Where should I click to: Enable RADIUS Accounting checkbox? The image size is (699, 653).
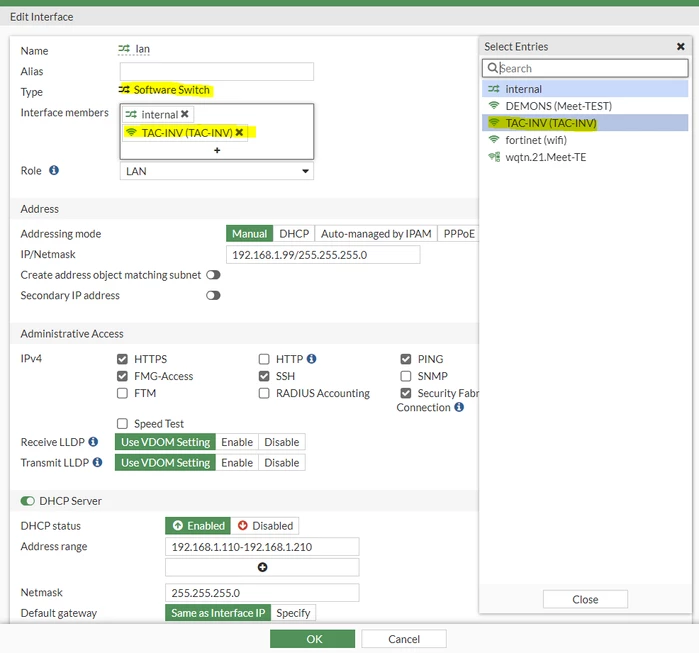click(x=264, y=393)
